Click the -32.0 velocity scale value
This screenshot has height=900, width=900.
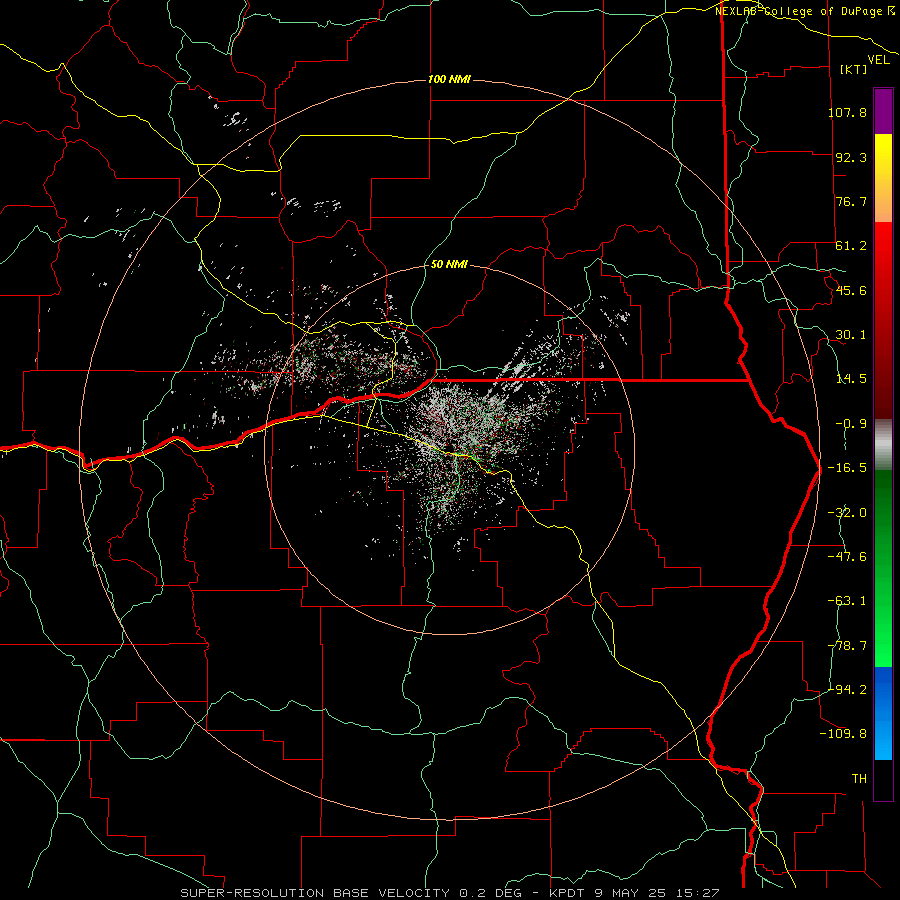[x=847, y=513]
